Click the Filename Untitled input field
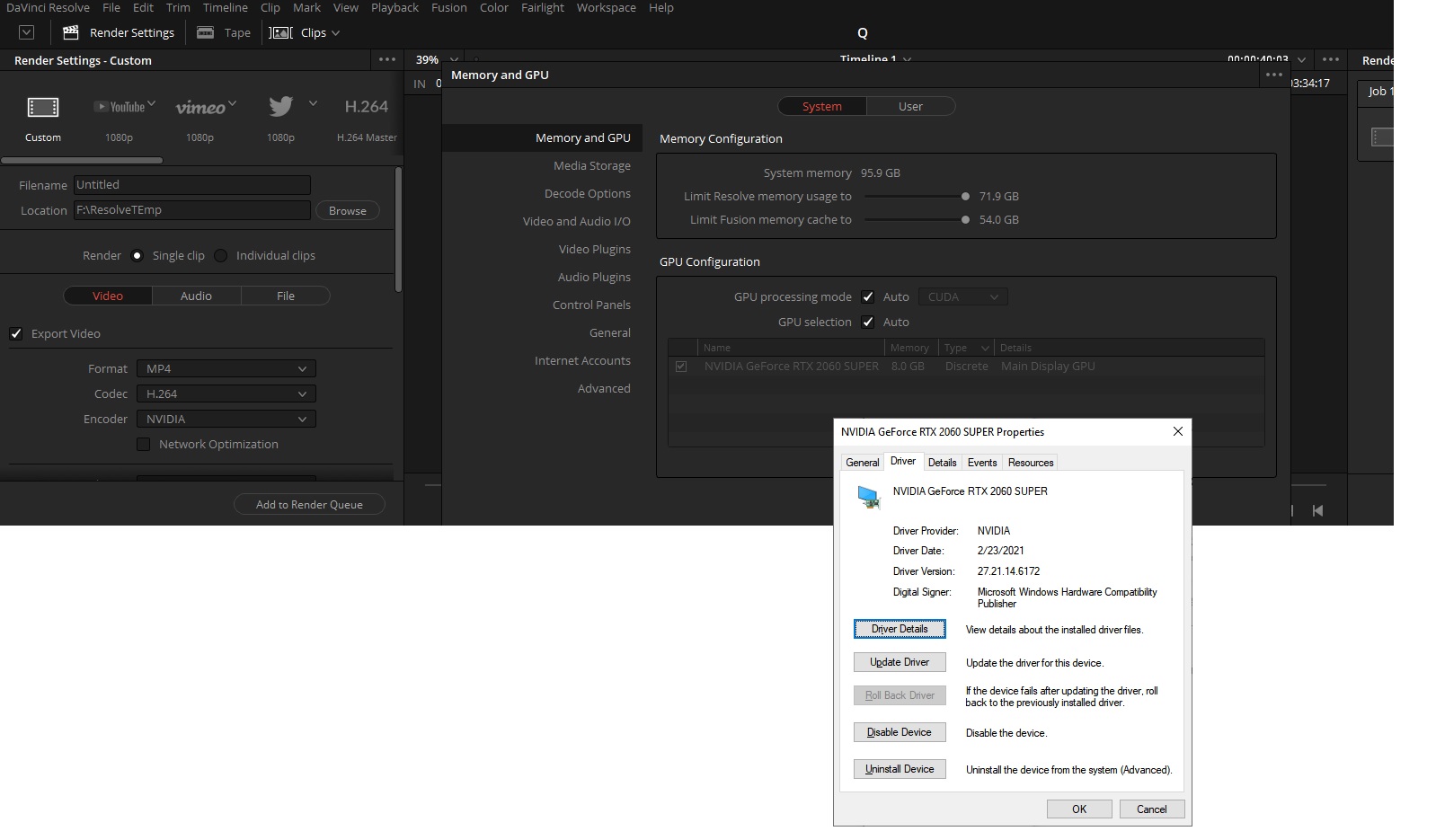 (192, 185)
